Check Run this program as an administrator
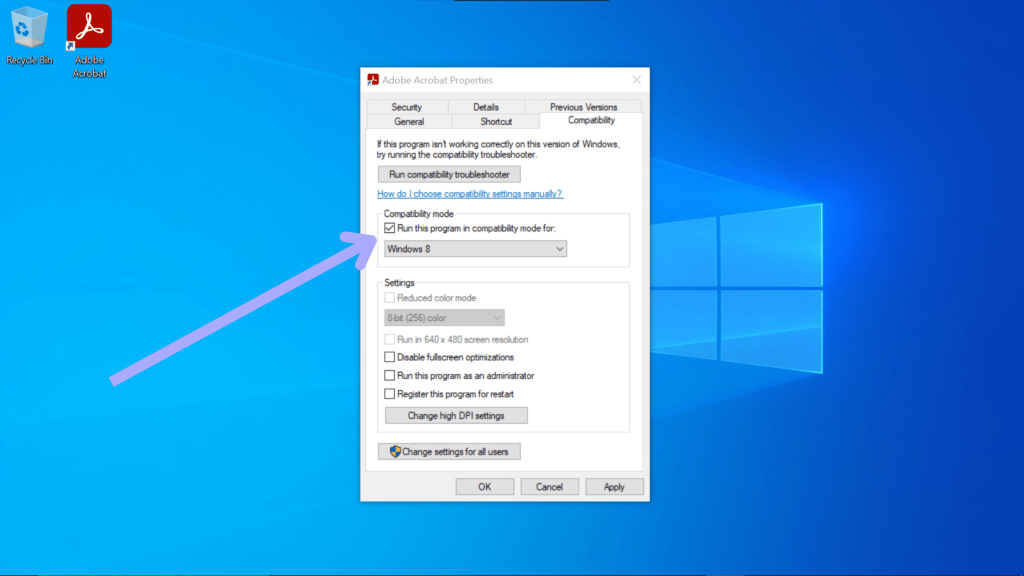Screen dimensions: 1024x576 tap(390, 375)
